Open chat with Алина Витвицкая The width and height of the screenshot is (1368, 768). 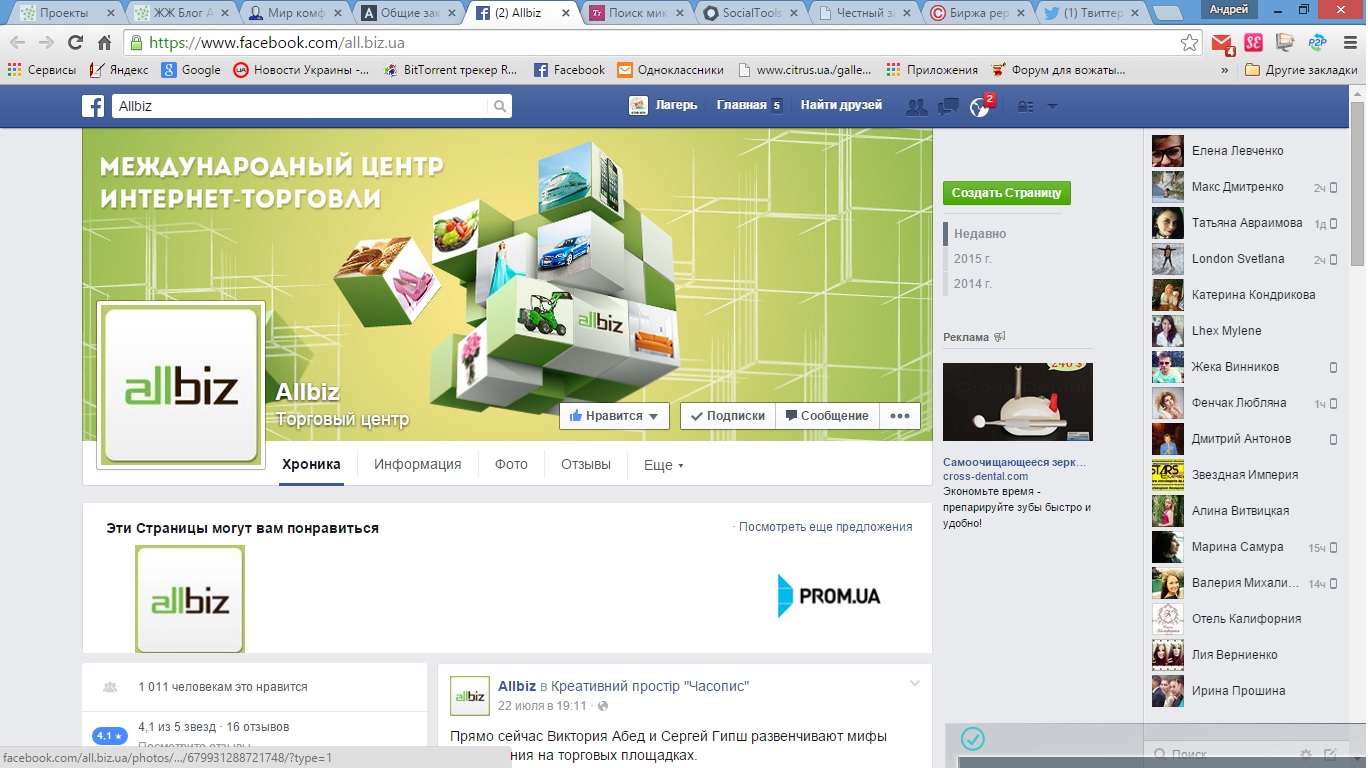click(x=1247, y=511)
